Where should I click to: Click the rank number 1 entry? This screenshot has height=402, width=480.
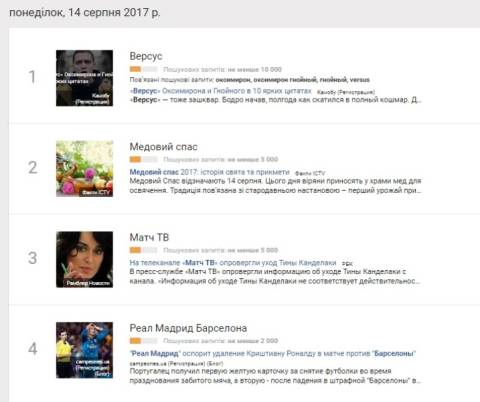[x=32, y=77]
